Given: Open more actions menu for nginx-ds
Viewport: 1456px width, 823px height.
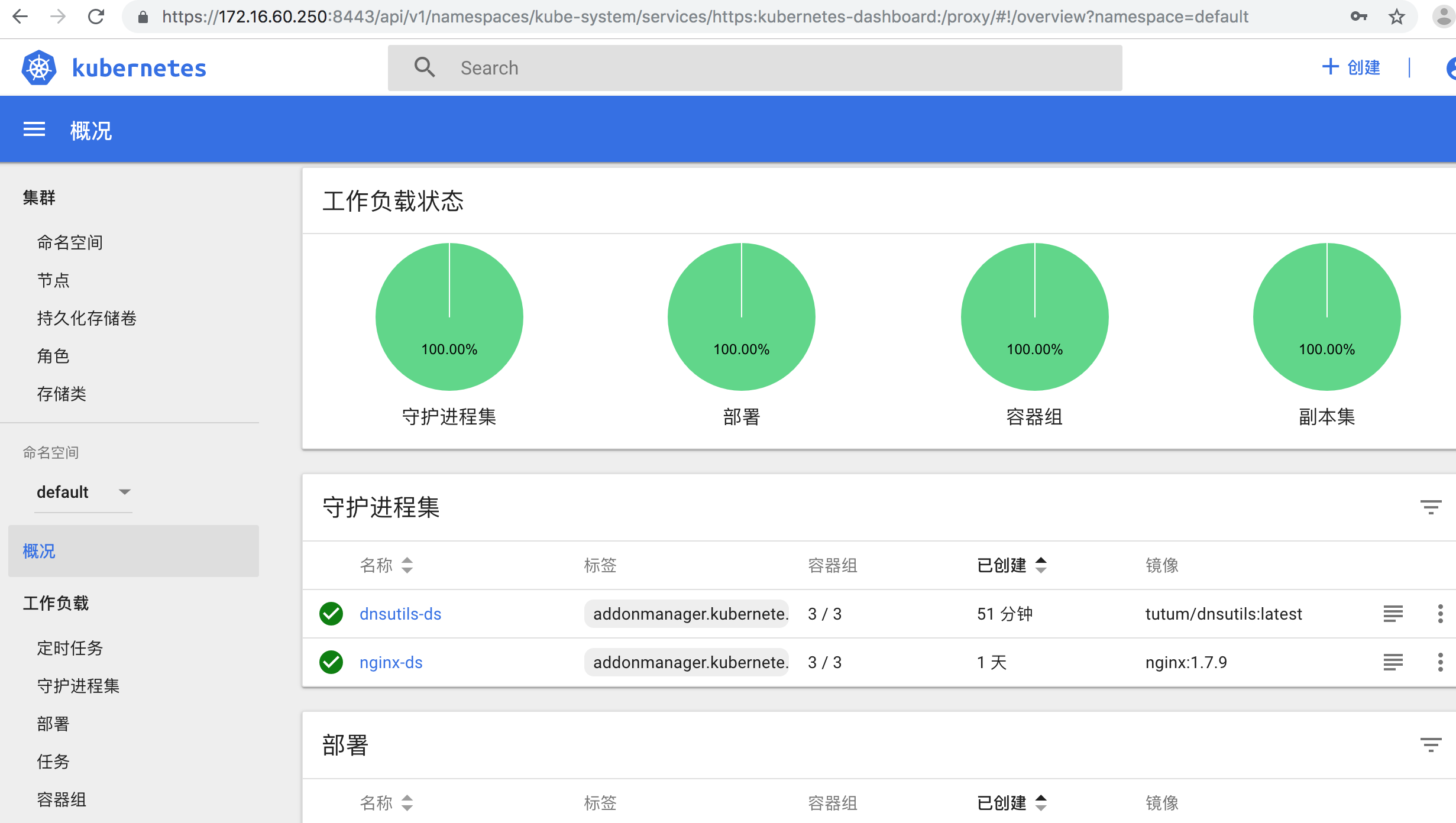Looking at the screenshot, I should click(x=1440, y=662).
